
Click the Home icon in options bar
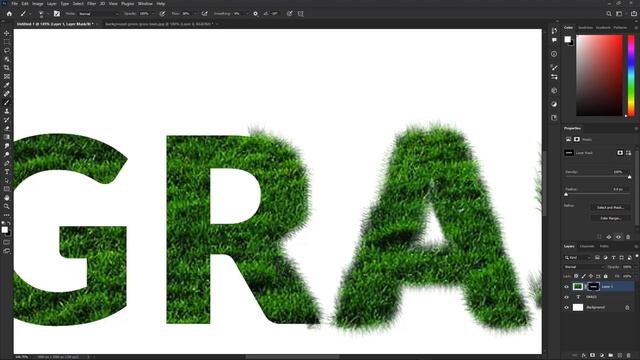(x=9, y=13)
